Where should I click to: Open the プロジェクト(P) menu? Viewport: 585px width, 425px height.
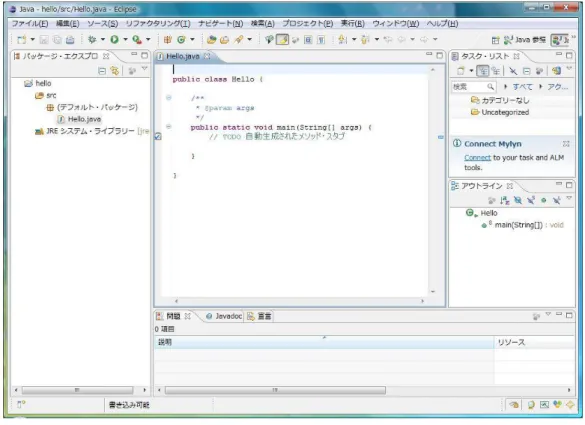[x=307, y=24]
